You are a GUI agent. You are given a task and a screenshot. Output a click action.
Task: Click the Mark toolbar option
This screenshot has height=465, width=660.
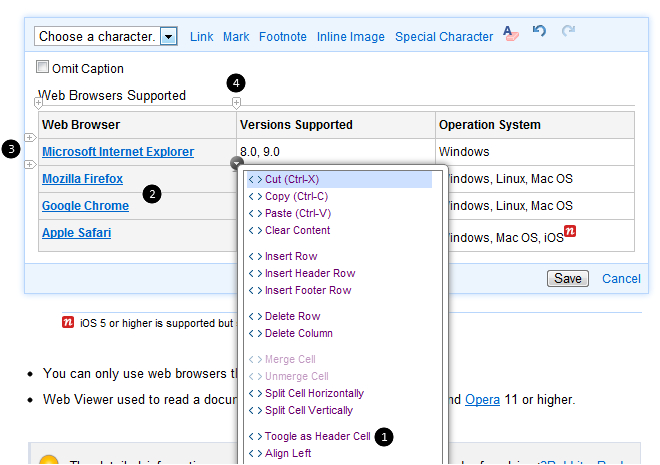tap(236, 37)
